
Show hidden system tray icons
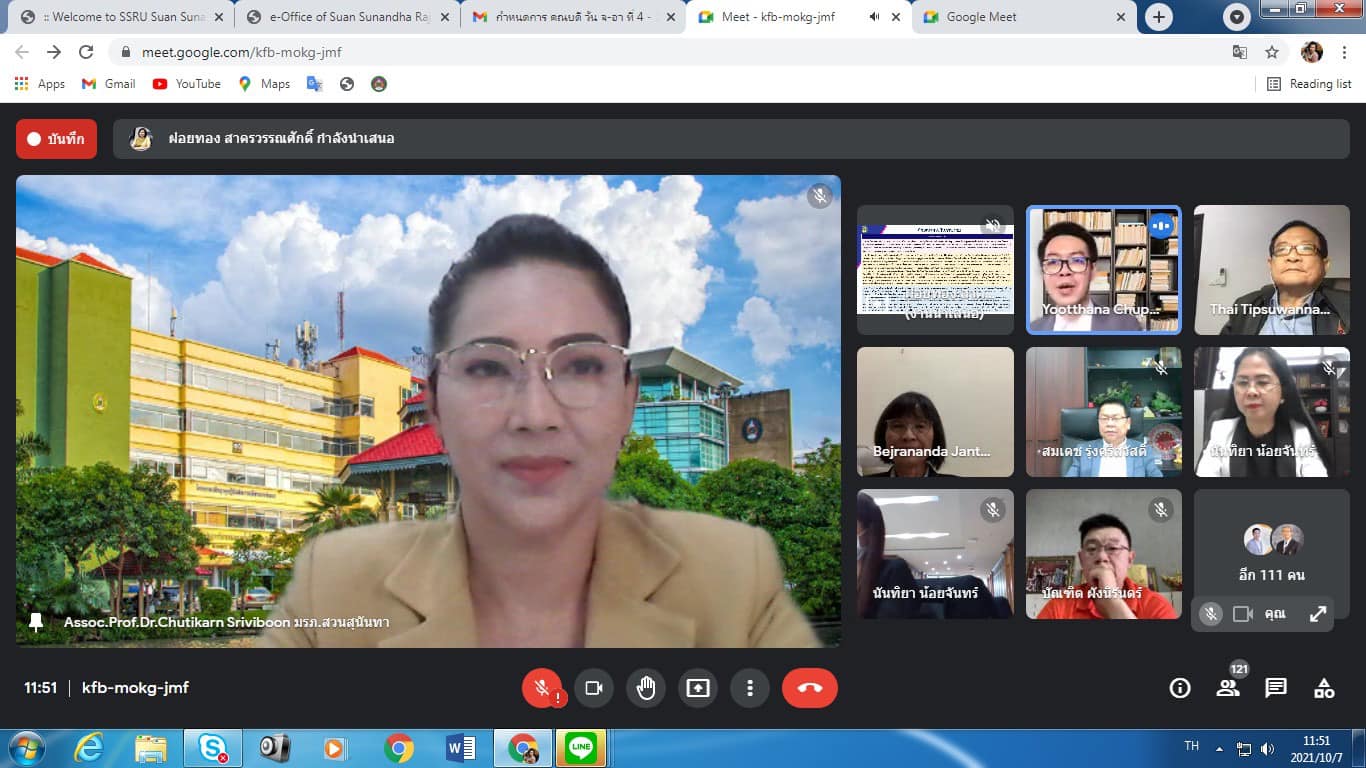(1219, 748)
